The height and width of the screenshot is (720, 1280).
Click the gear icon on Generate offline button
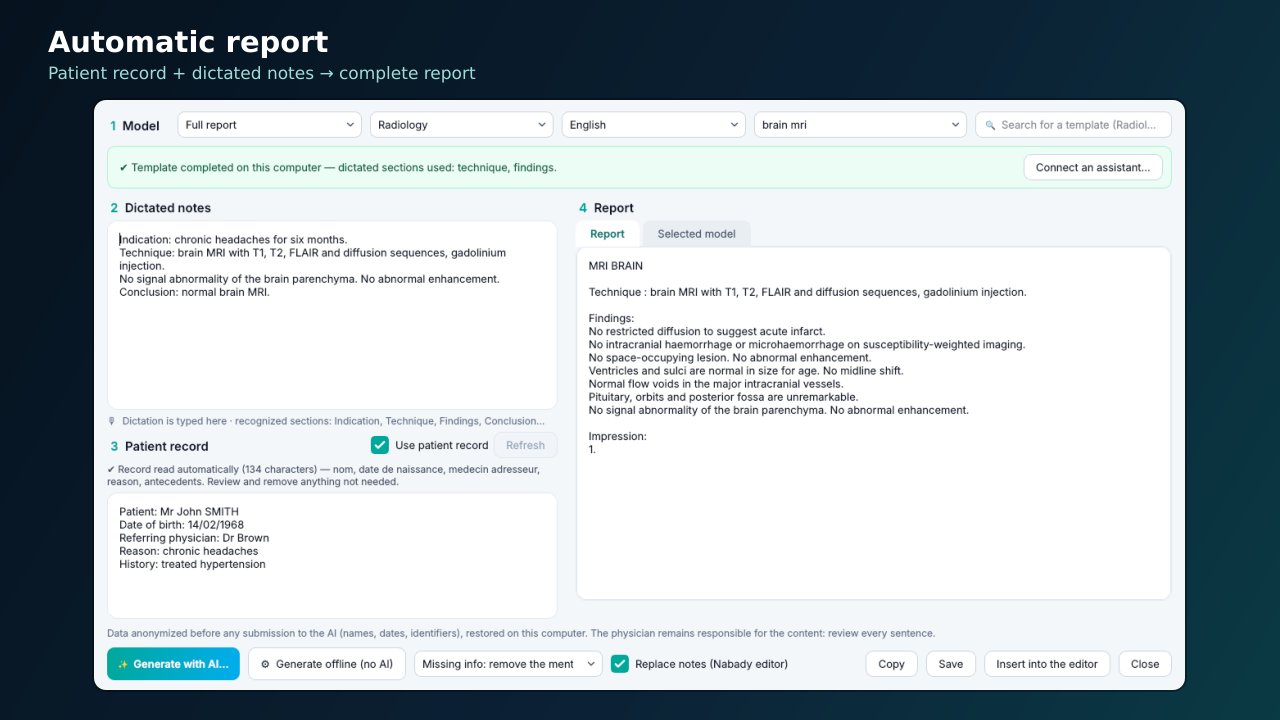pos(265,664)
